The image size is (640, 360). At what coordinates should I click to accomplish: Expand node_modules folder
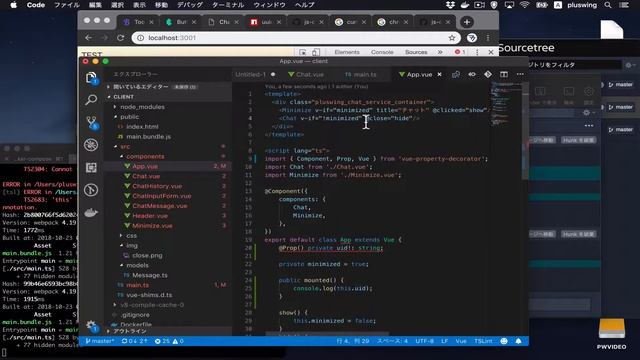click(x=142, y=107)
